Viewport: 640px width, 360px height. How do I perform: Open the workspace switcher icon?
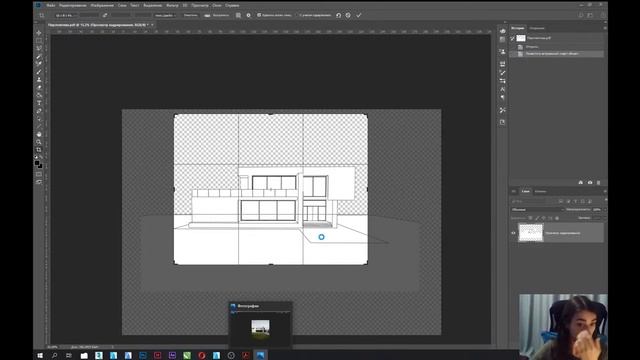click(590, 15)
